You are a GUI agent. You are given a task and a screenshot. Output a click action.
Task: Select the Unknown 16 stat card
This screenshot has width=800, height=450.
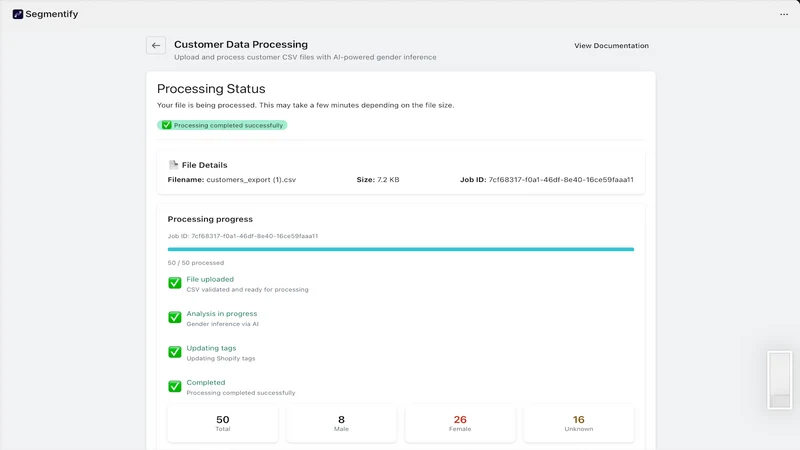click(579, 423)
